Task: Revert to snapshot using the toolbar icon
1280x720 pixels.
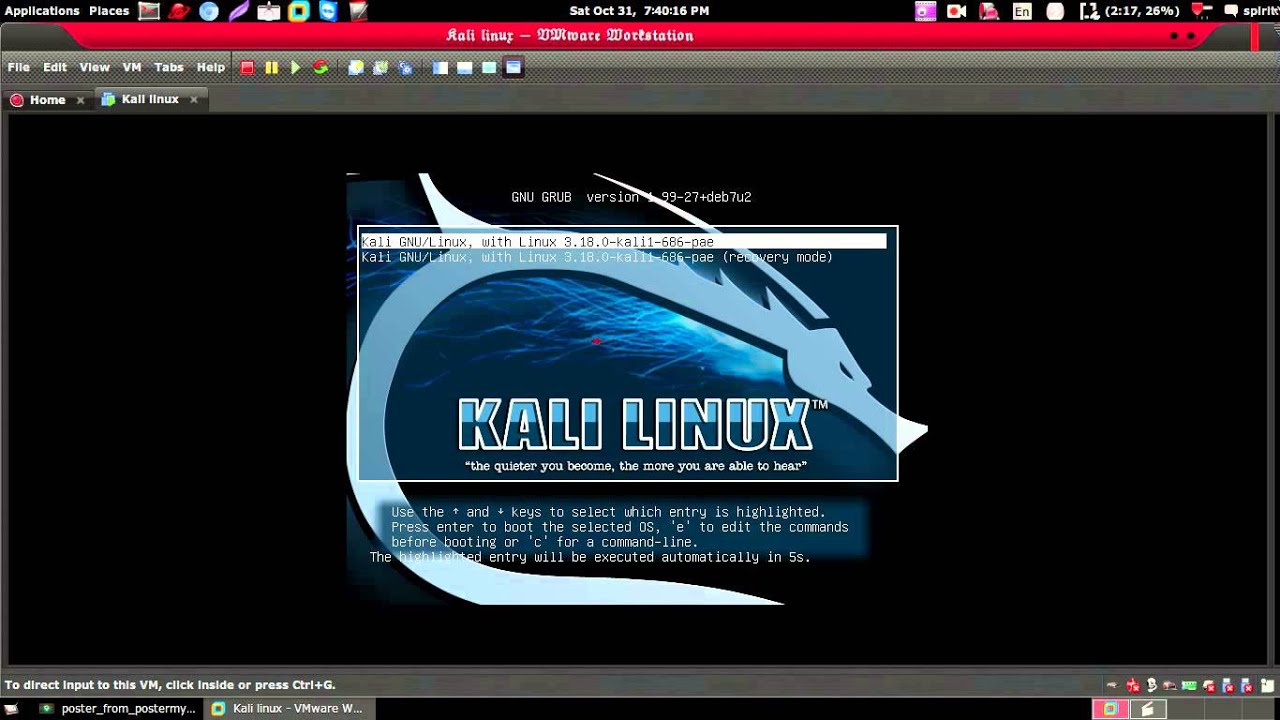Action: tap(380, 68)
